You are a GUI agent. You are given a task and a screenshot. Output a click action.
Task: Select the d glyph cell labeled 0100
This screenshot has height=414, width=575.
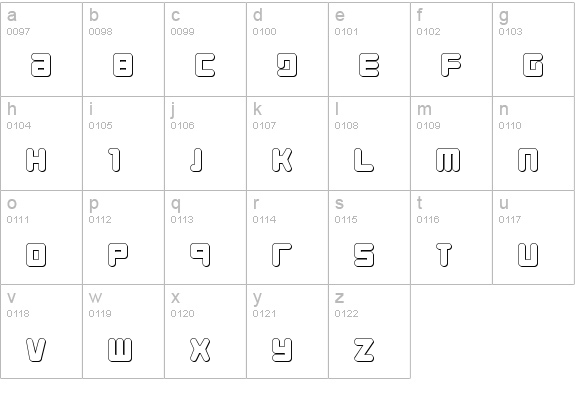288,49
